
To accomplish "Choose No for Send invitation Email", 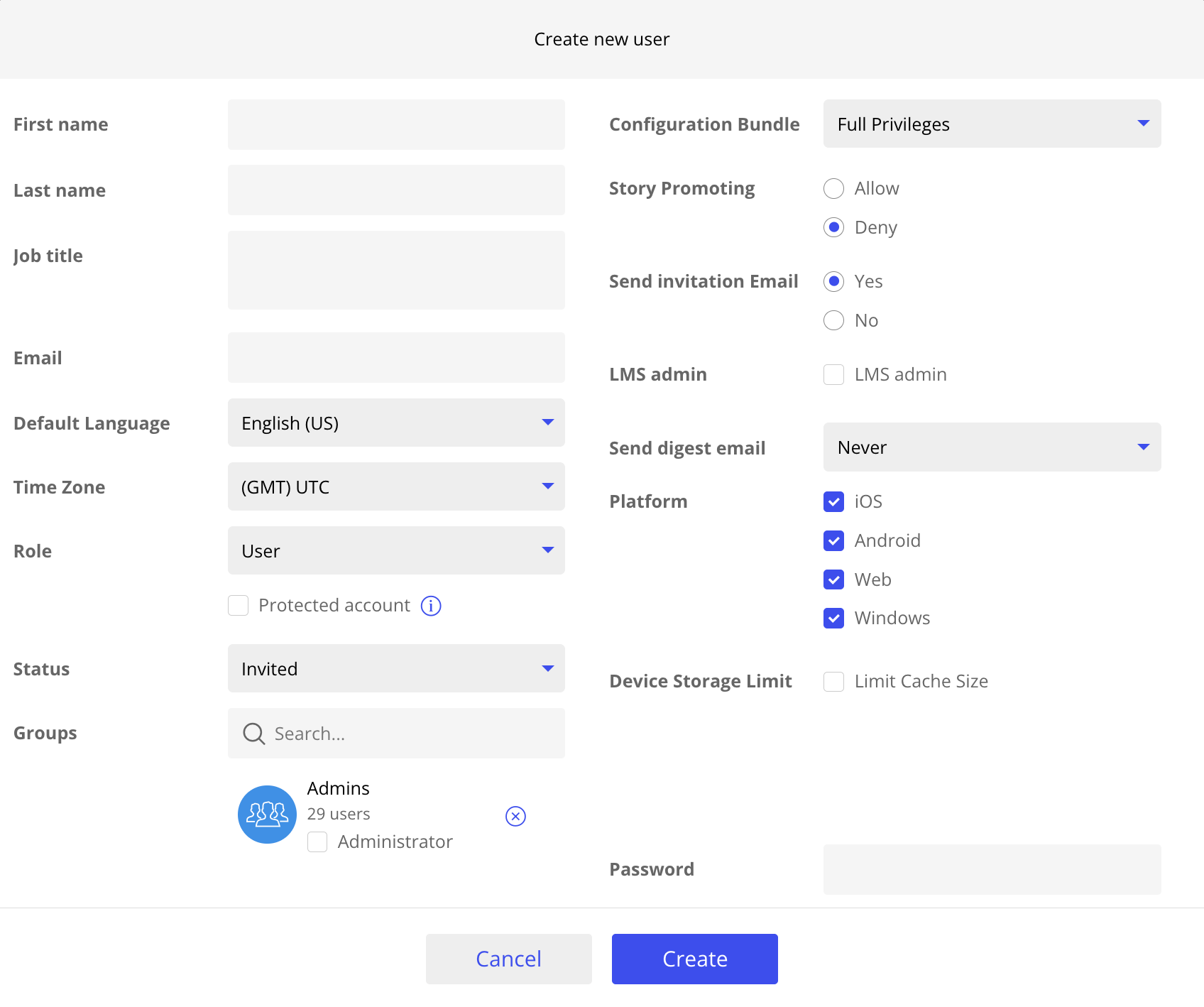I will point(834,320).
